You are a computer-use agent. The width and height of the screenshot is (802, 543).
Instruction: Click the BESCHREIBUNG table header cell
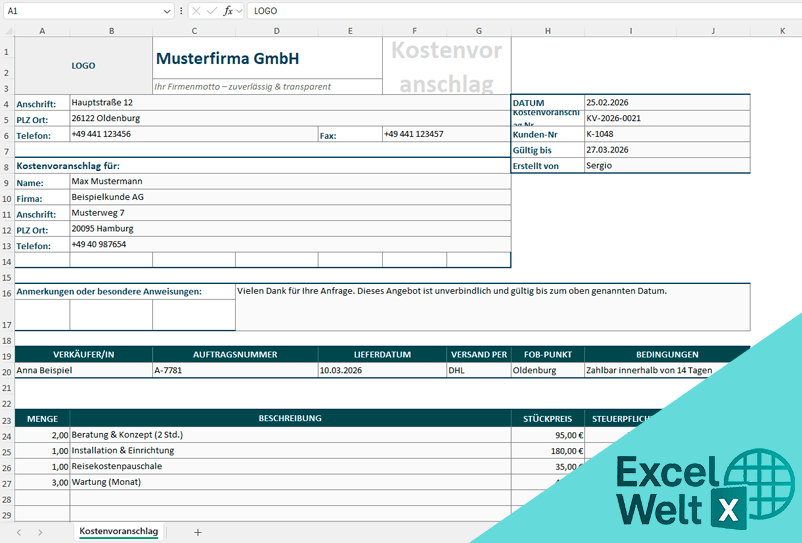290,420
